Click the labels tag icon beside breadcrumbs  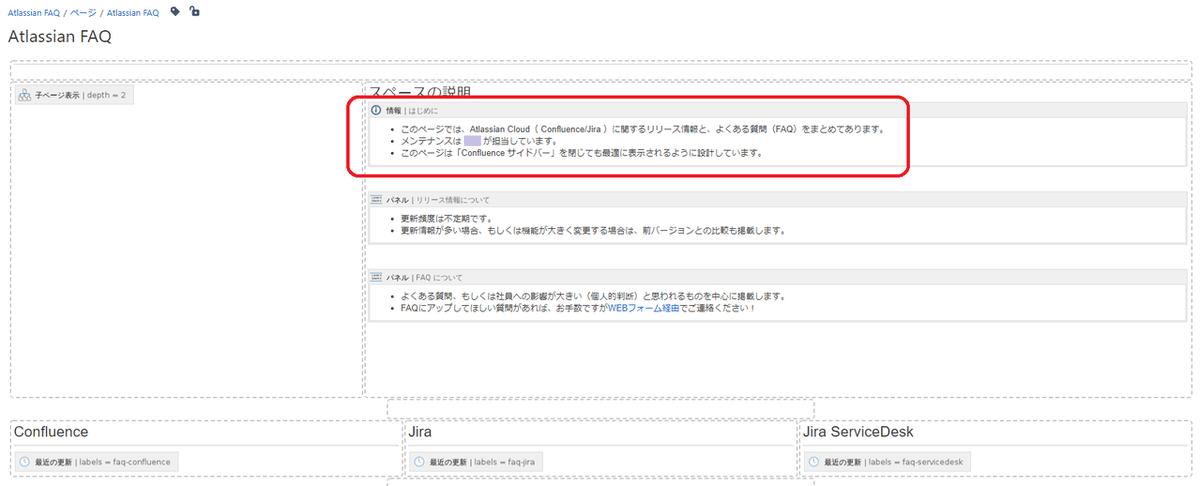pyautogui.click(x=176, y=12)
